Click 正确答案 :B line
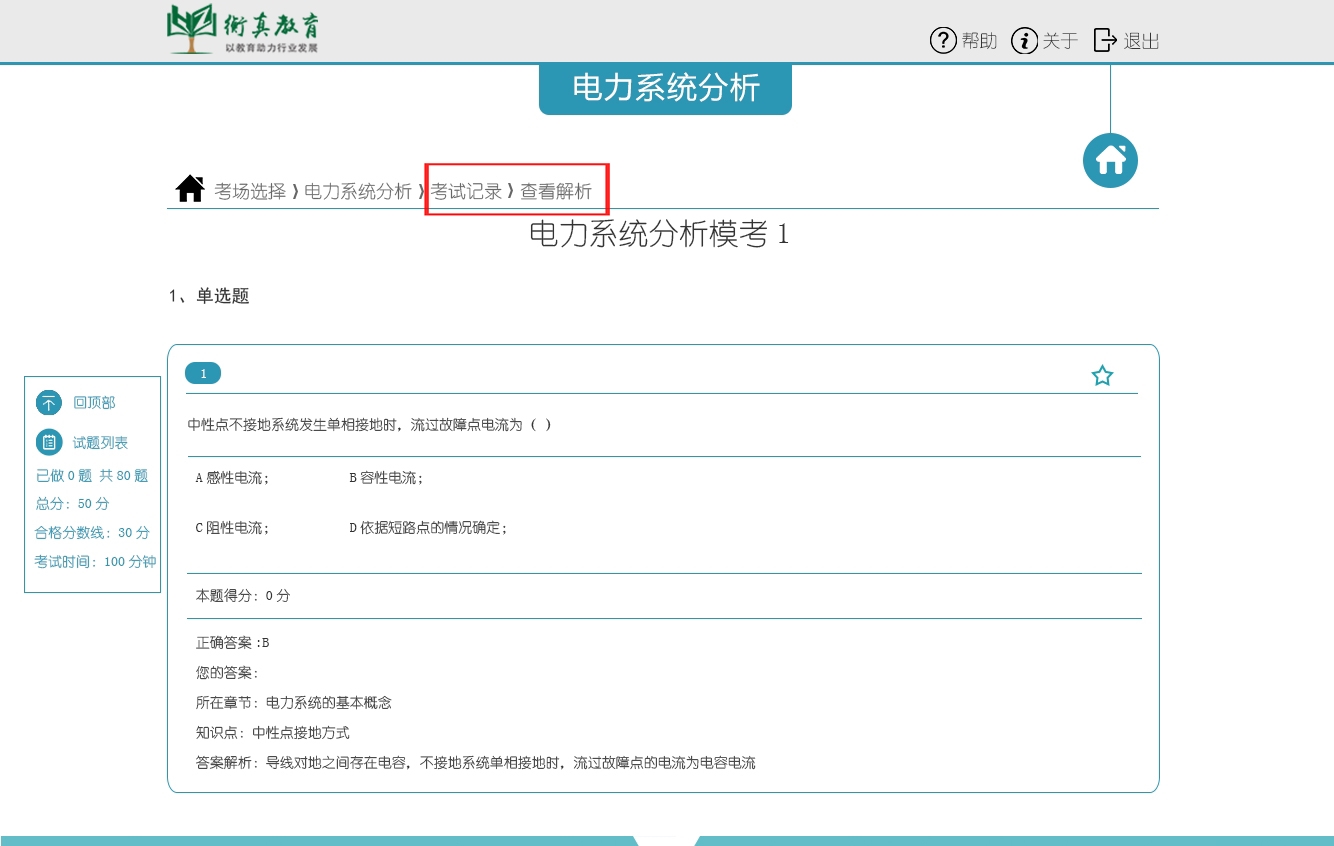Screen dimensions: 1334x846 pos(233,643)
